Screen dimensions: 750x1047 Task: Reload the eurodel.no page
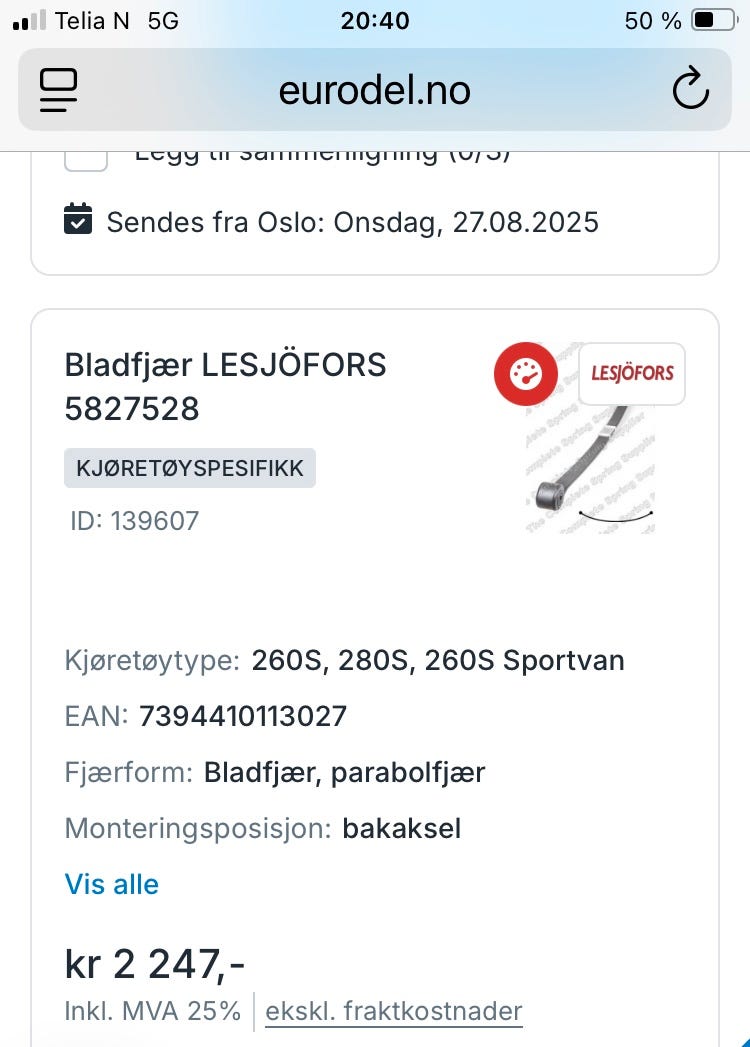tap(690, 91)
